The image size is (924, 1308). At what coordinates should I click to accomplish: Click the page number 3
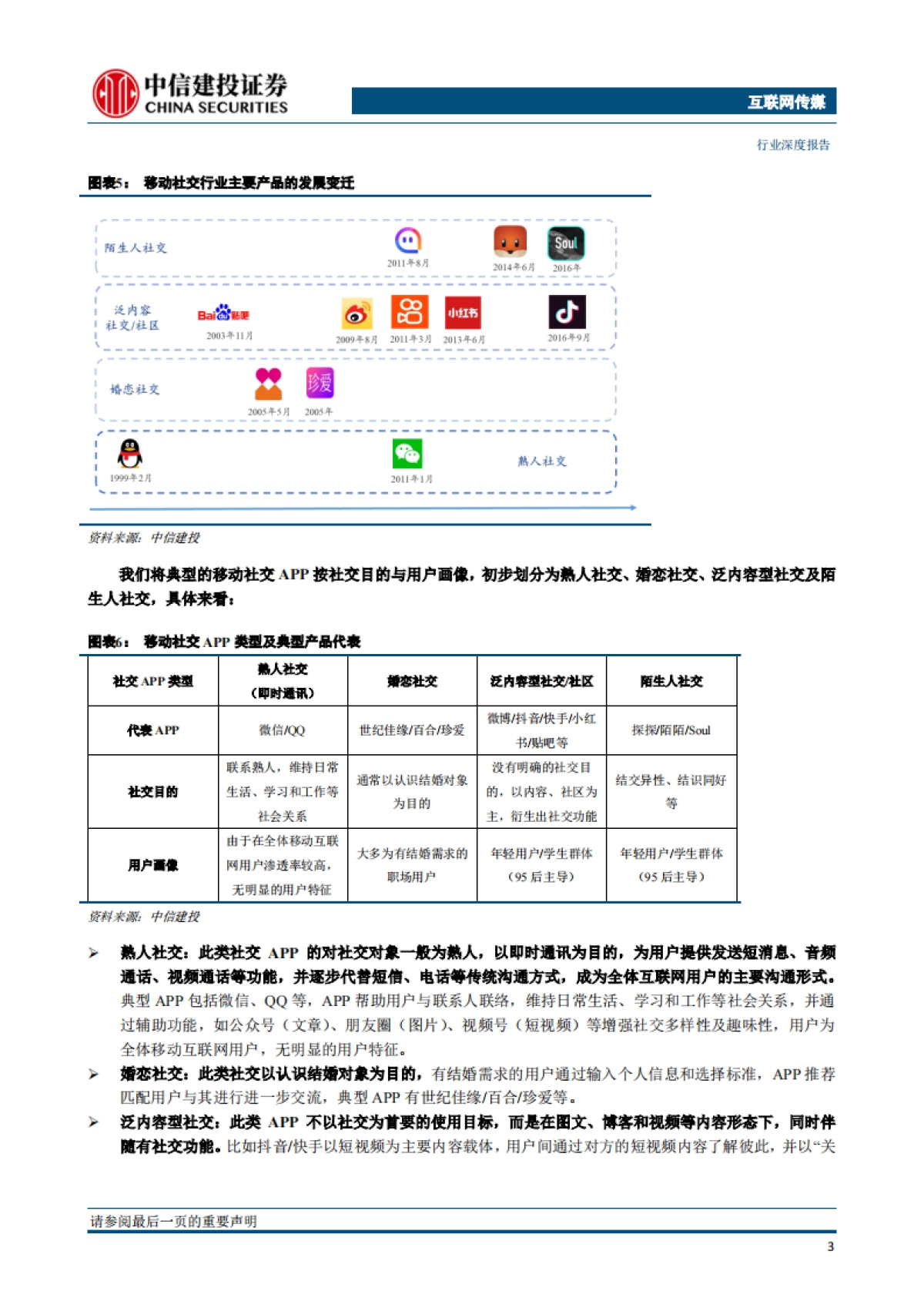click(830, 1247)
